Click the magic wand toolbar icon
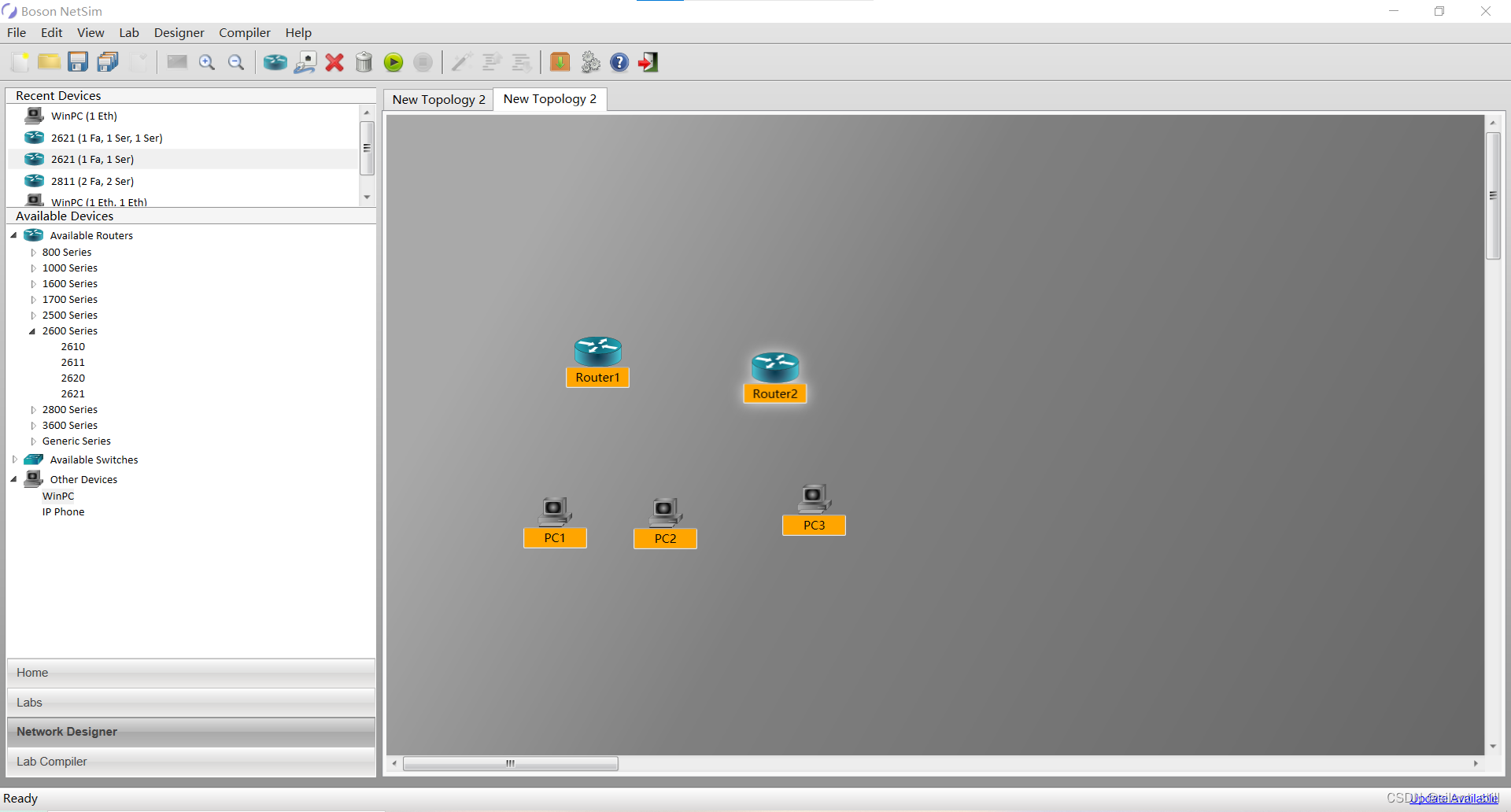The height and width of the screenshot is (812, 1511). pyautogui.click(x=461, y=62)
